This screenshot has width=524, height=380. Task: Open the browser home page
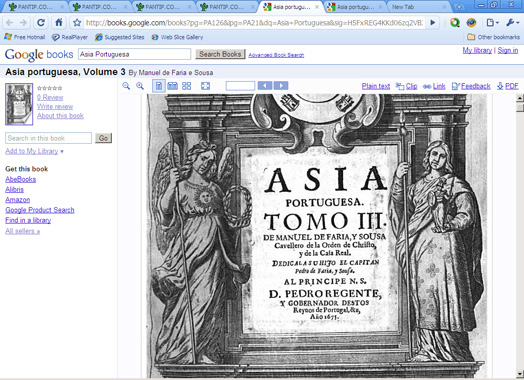[59, 23]
